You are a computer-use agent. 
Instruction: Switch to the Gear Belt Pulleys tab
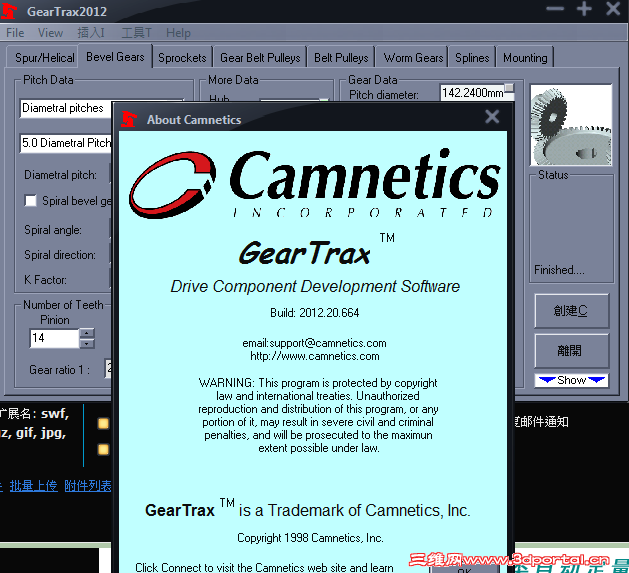coord(260,58)
